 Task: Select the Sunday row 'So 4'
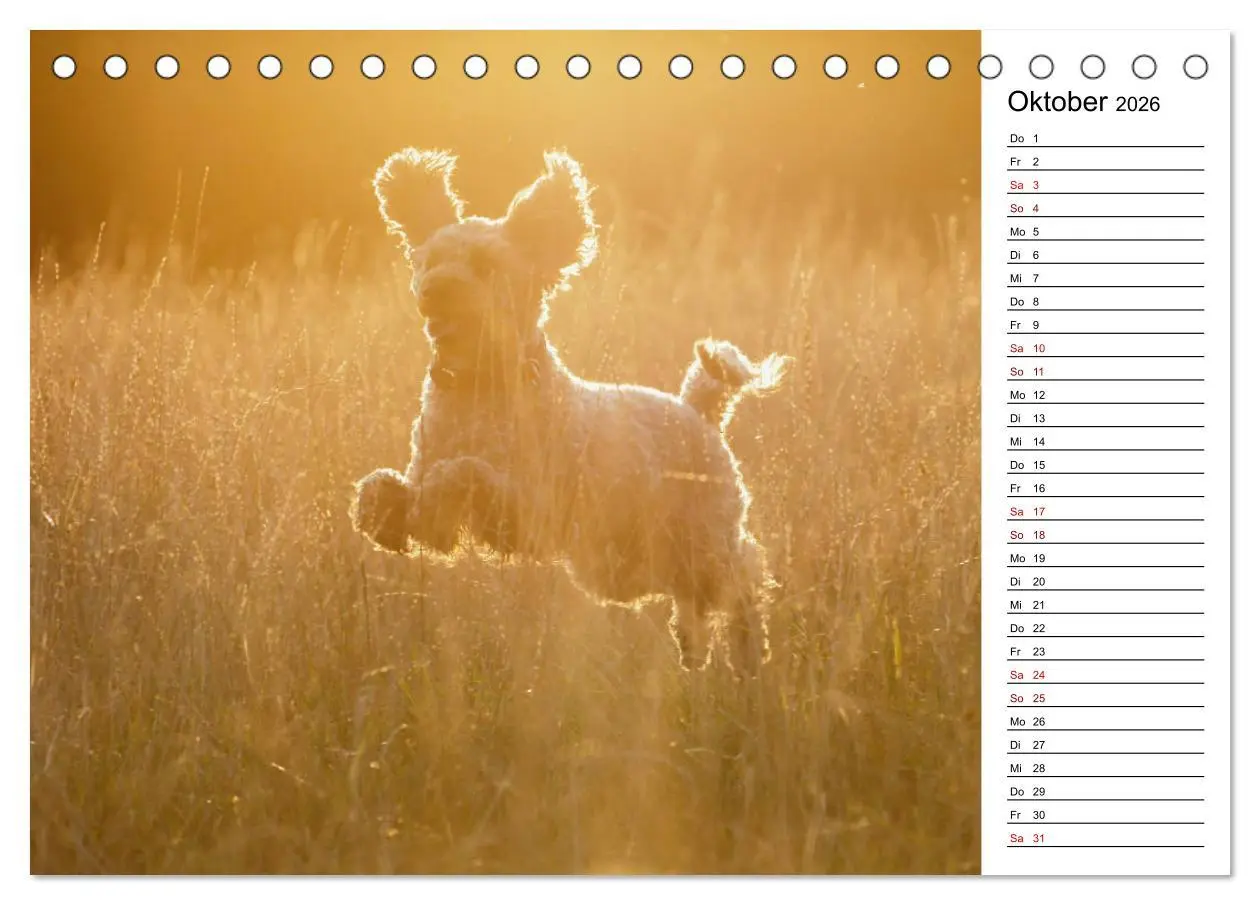[x=1105, y=208]
